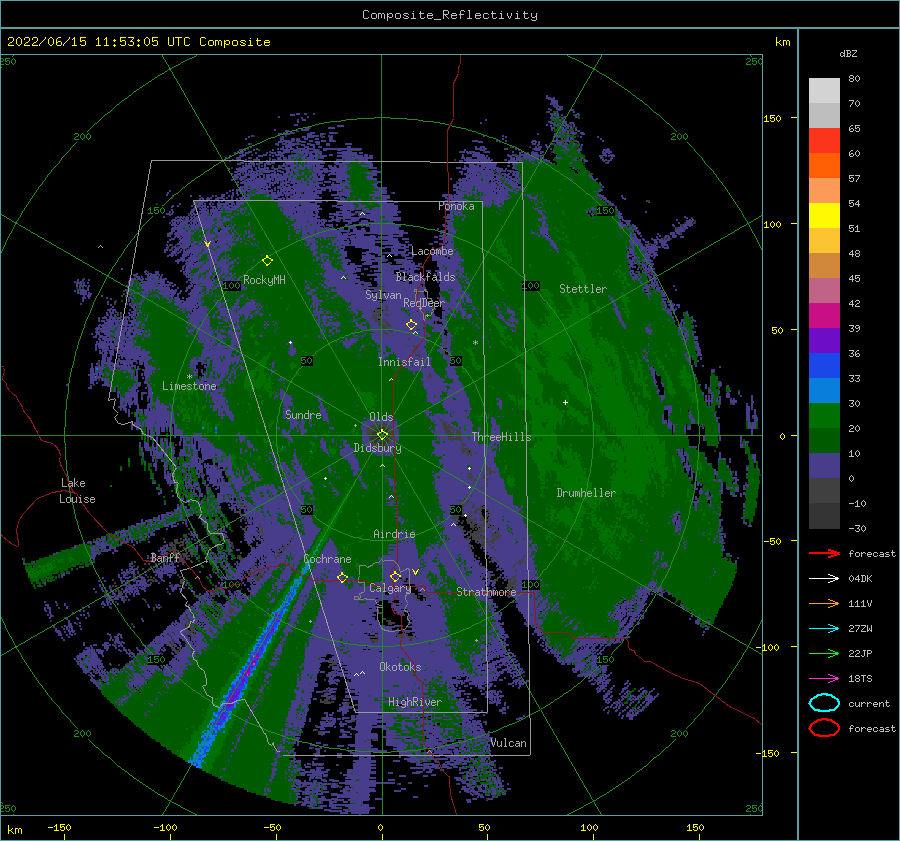The width and height of the screenshot is (900, 841).
Task: Click the Airdrie label
Action: pyautogui.click(x=394, y=534)
